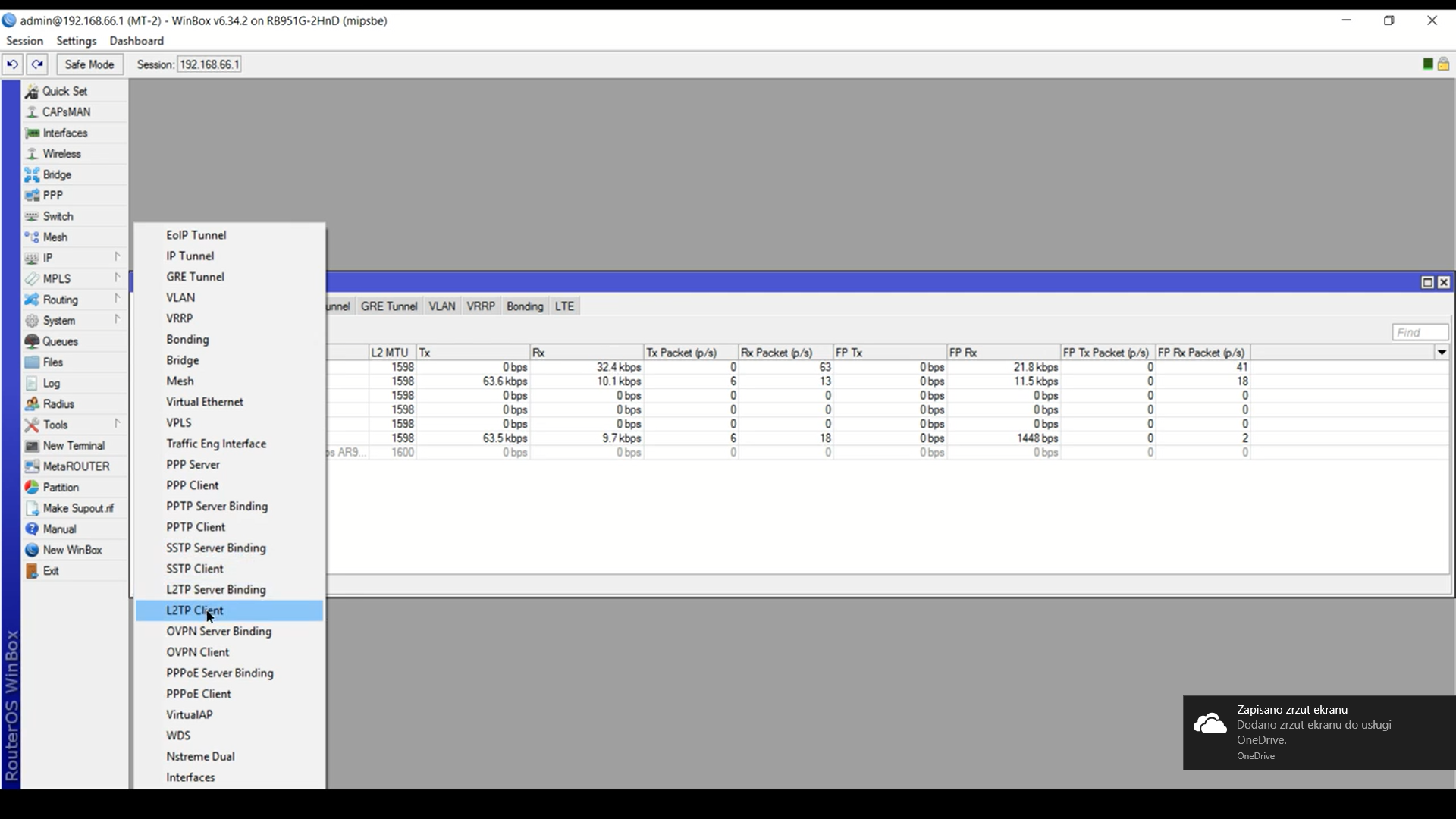Click Make Supout.rif in the sidebar
This screenshot has height=819, width=1456.
pos(74,508)
